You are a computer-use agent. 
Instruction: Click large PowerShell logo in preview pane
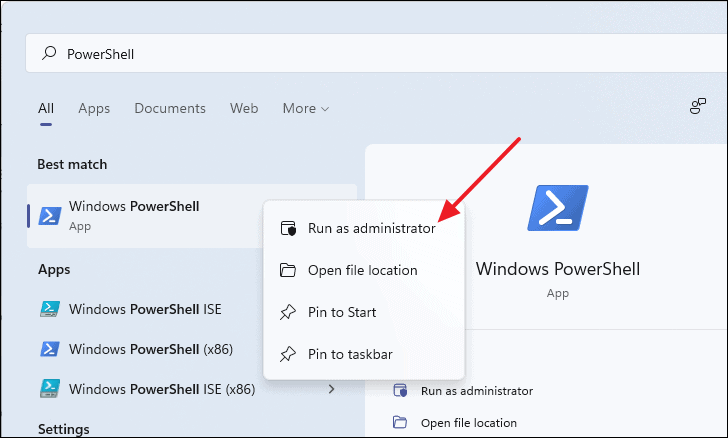pyautogui.click(x=558, y=208)
